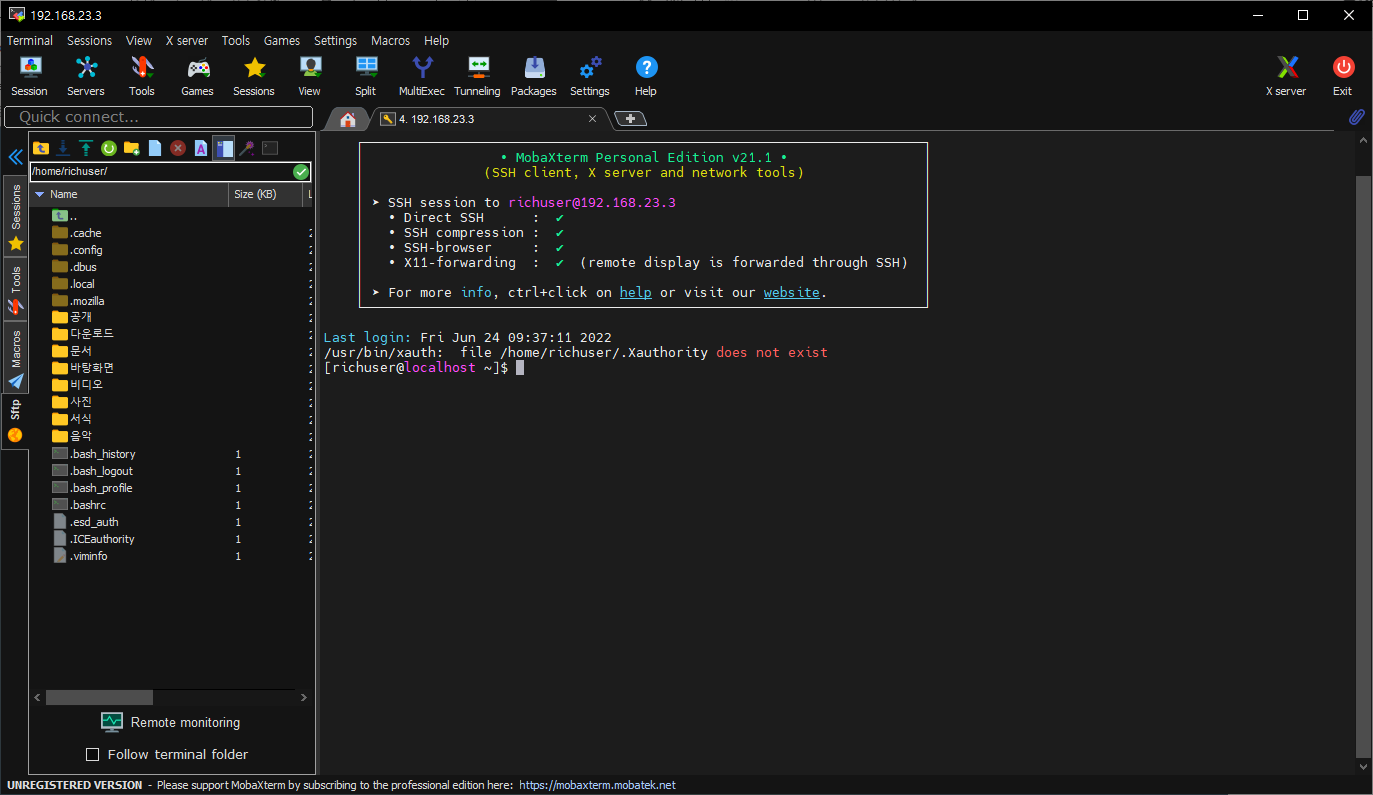
Task: Click the terminal vertical scrollbar
Action: (x=1363, y=465)
